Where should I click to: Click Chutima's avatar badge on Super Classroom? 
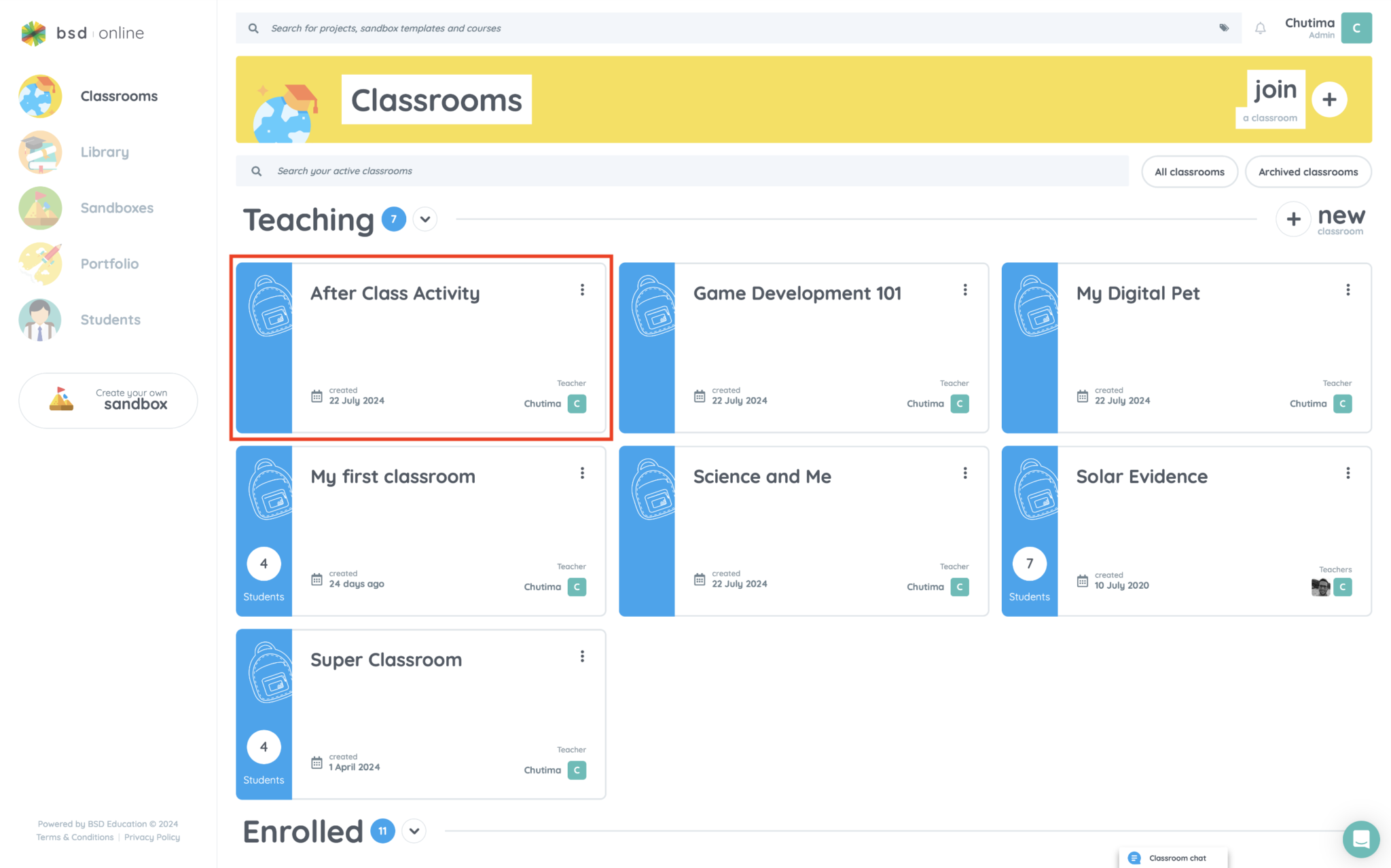click(577, 770)
